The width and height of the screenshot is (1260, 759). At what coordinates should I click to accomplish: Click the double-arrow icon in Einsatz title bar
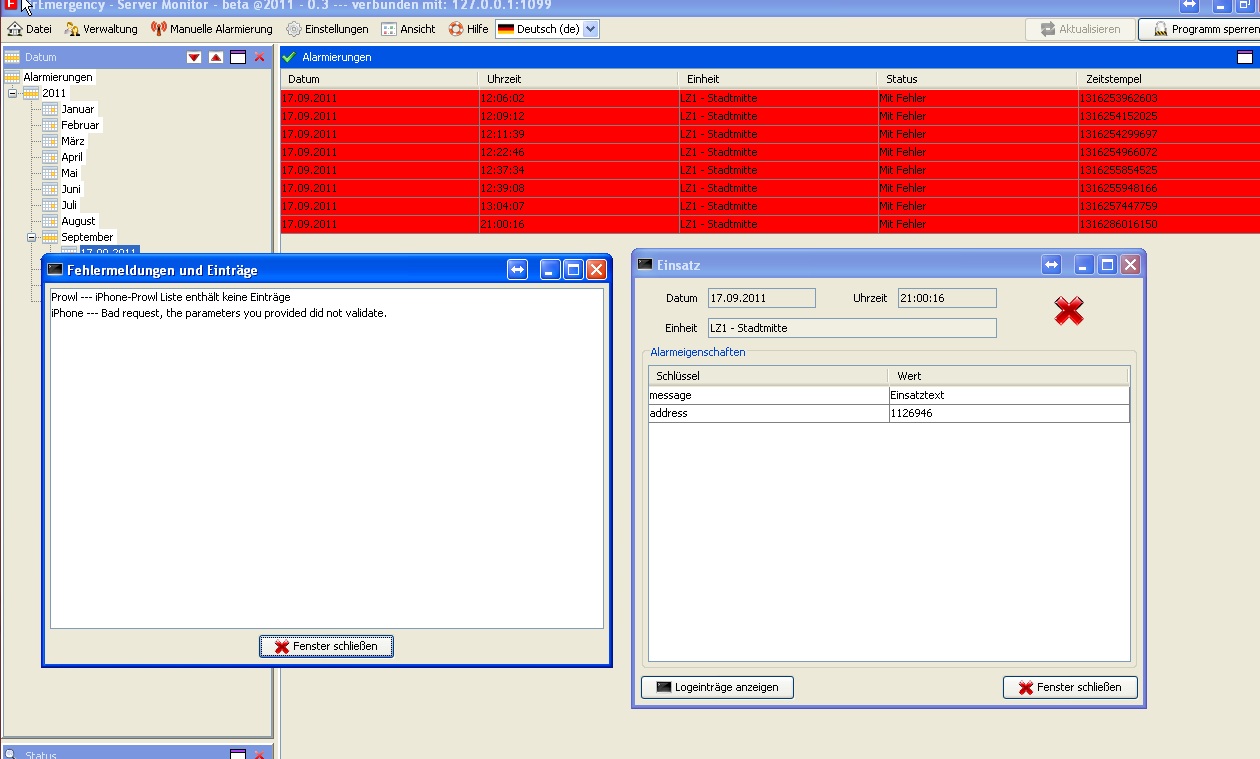click(x=1051, y=264)
